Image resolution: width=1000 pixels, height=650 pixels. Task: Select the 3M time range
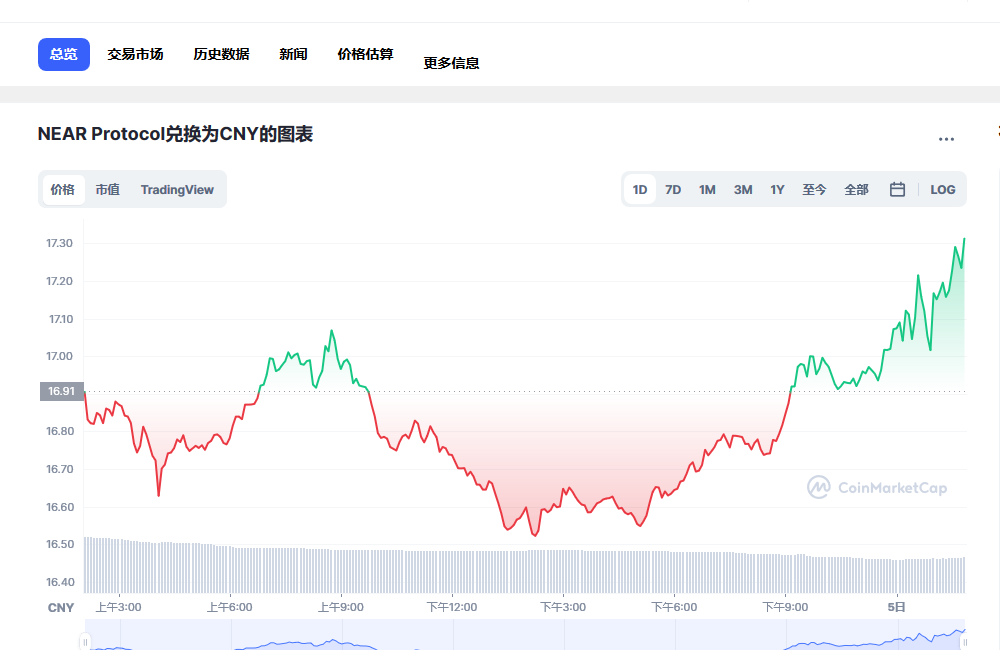742,189
